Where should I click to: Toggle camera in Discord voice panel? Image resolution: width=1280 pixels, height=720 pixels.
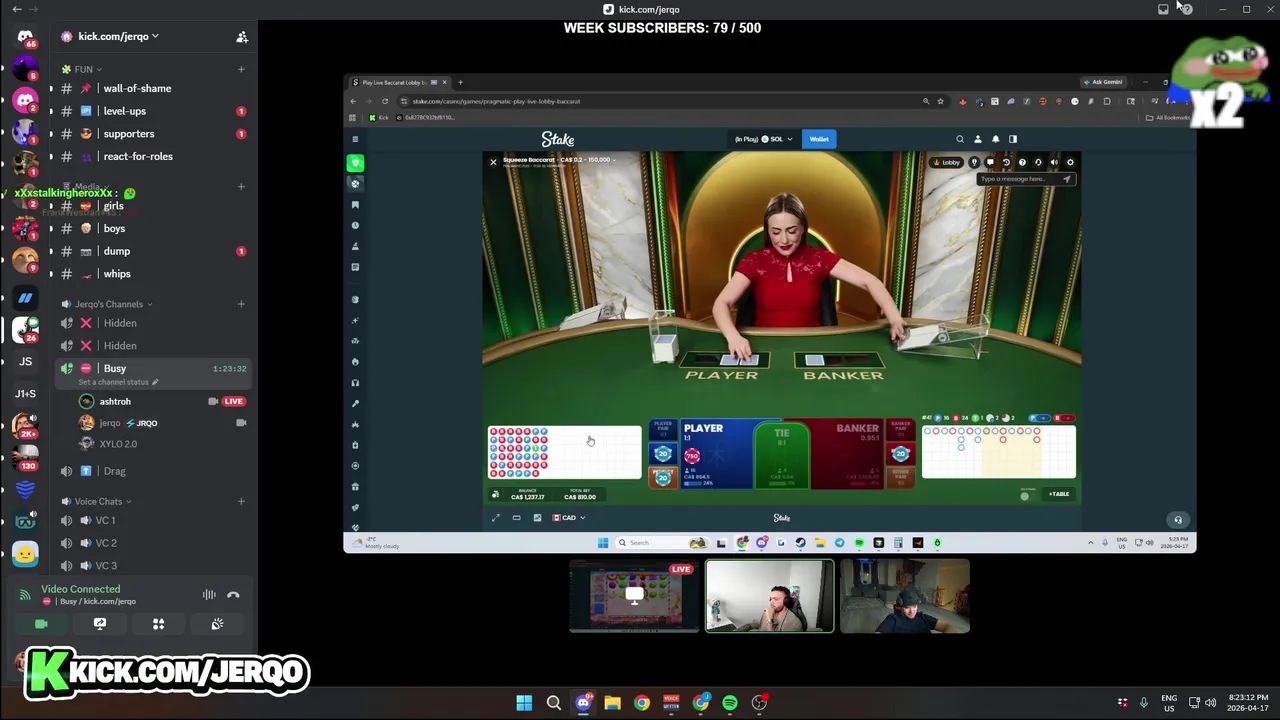[x=41, y=624]
